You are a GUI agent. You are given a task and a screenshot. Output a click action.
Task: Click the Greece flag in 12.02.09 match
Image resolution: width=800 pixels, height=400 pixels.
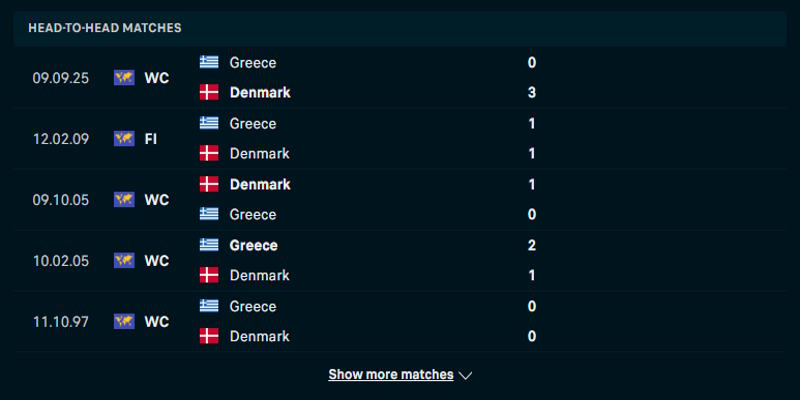click(x=209, y=123)
